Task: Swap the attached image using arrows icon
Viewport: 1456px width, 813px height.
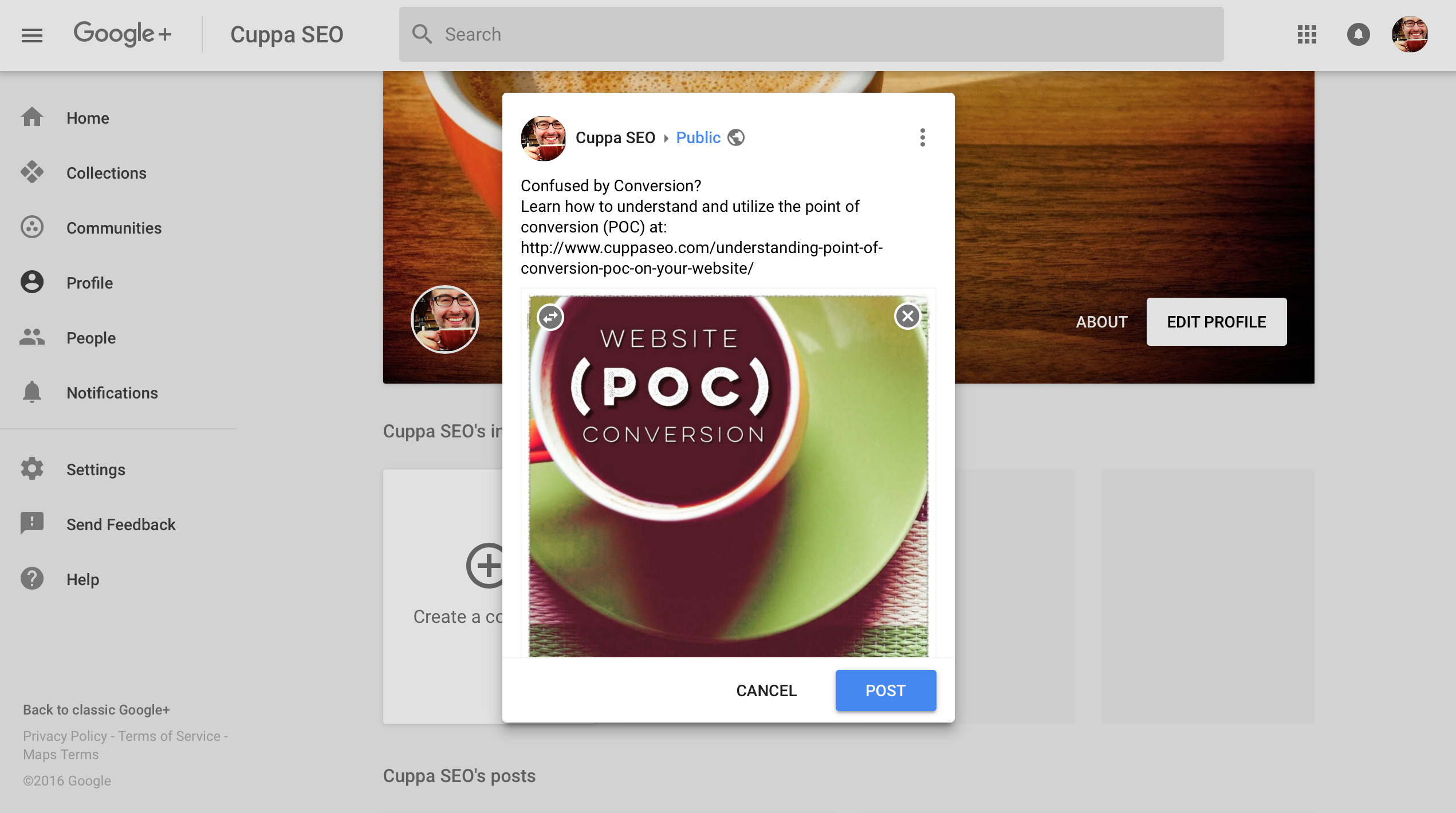Action: click(550, 317)
